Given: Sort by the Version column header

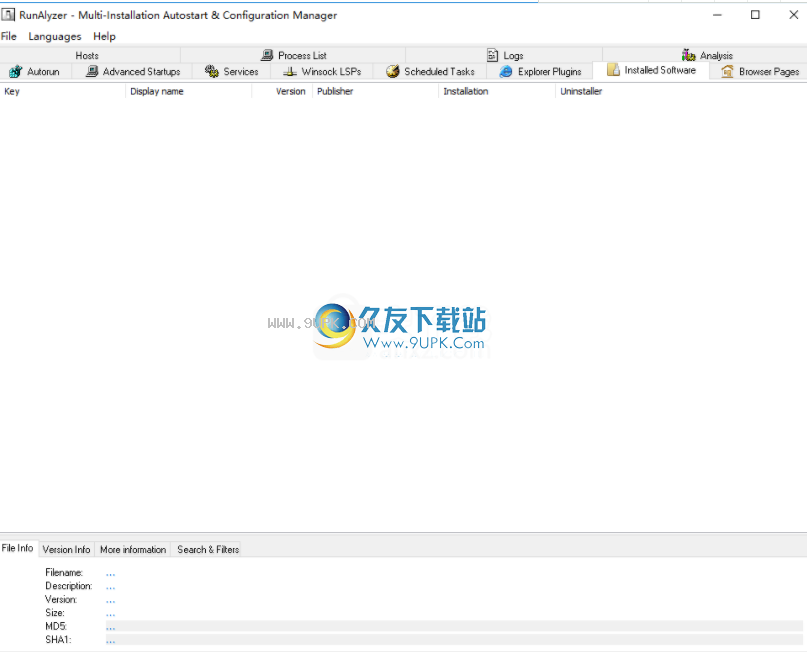Looking at the screenshot, I should pyautogui.click(x=282, y=91).
